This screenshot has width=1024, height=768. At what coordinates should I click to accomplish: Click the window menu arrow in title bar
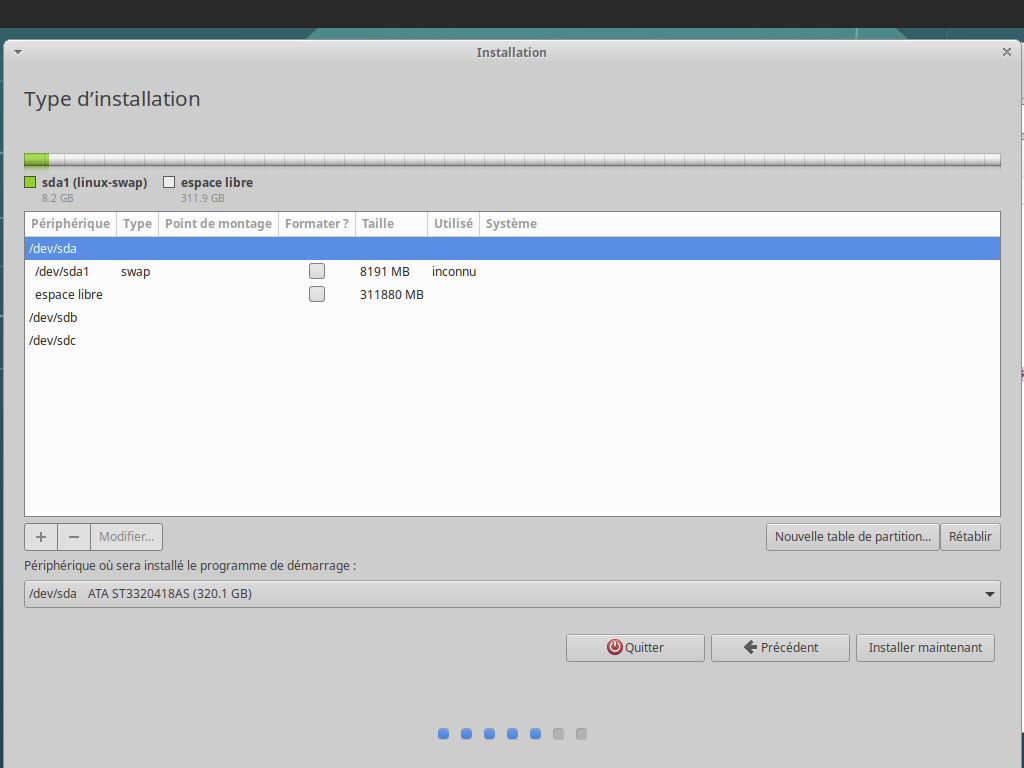17,52
